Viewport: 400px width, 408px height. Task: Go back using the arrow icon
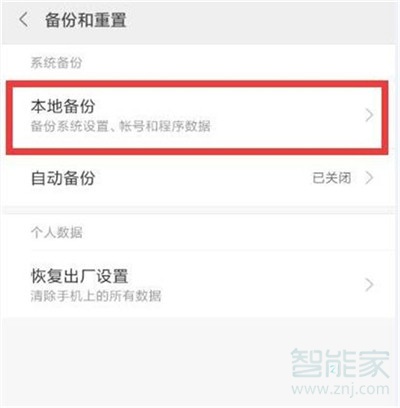pos(24,20)
